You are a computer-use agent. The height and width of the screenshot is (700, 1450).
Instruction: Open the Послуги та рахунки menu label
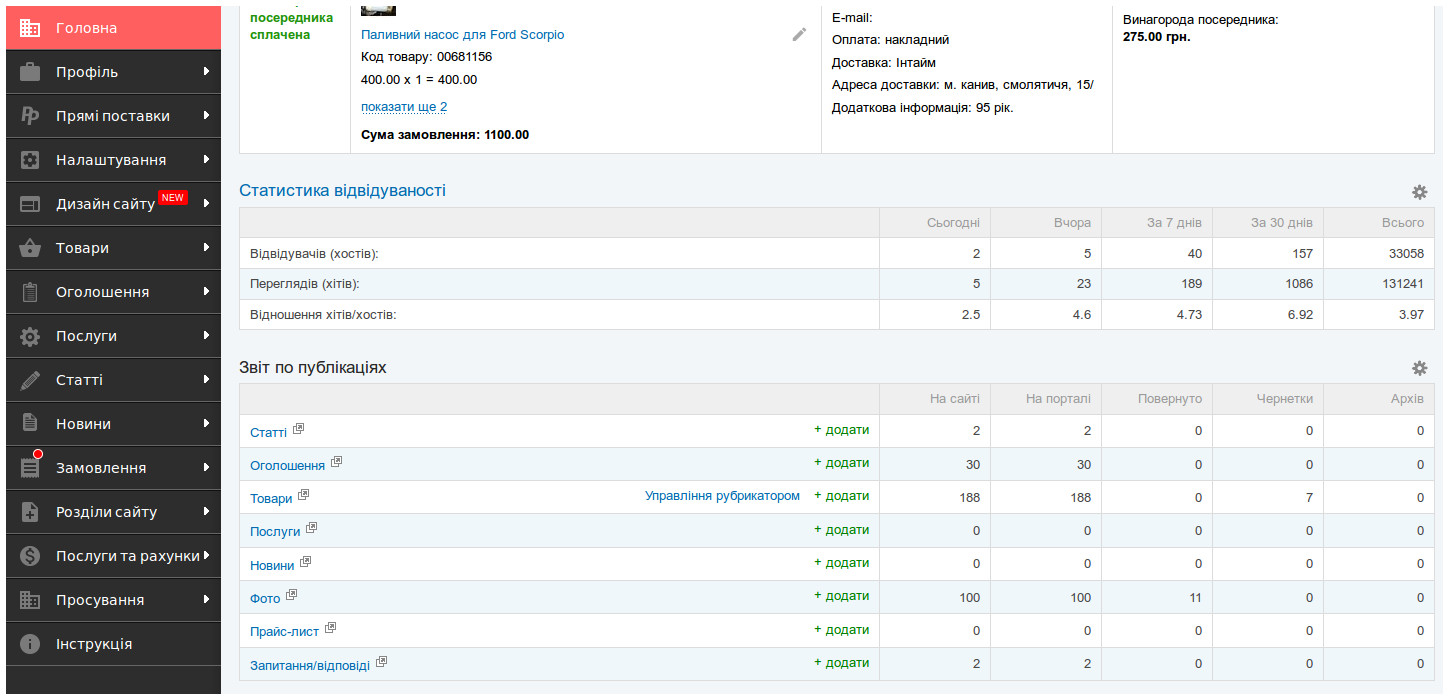click(x=128, y=556)
